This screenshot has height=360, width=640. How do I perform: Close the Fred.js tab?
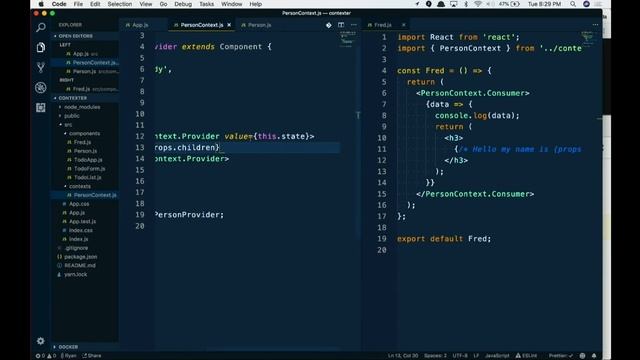coord(403,25)
